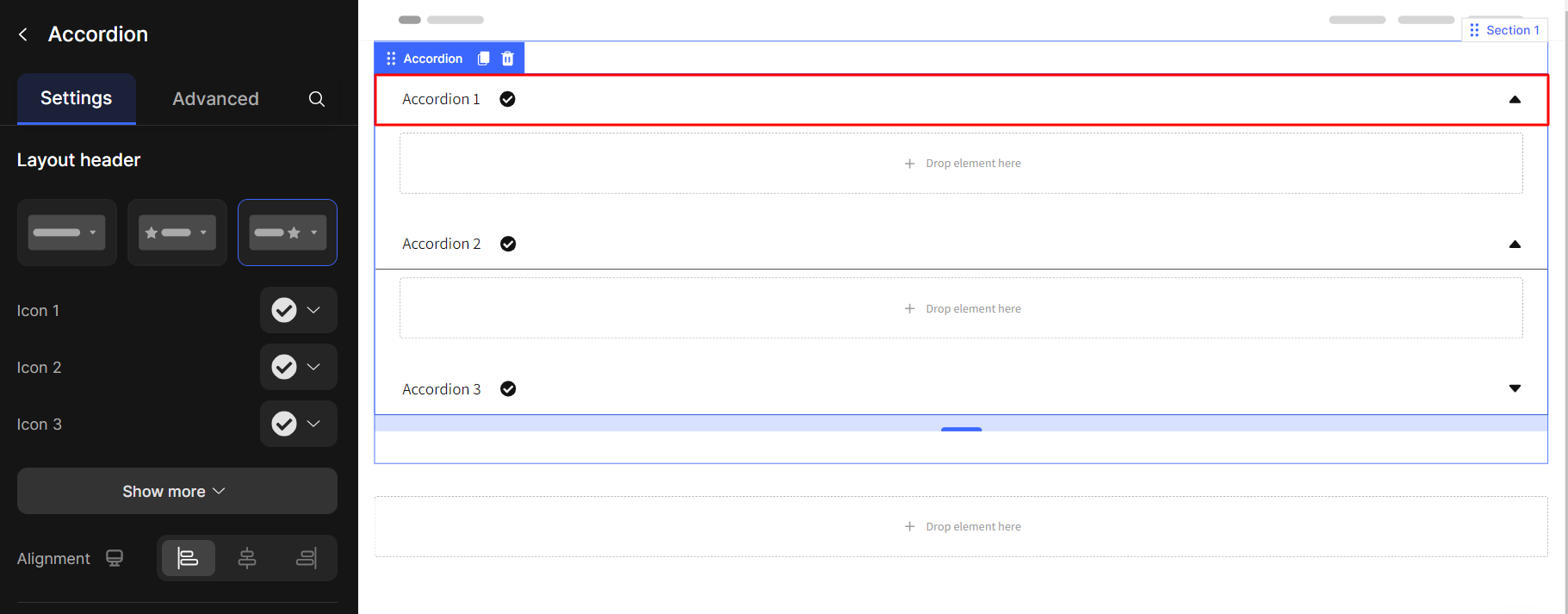This screenshot has height=614, width=1568.
Task: Open the Icon 1 picker dropdown
Action: click(298, 310)
